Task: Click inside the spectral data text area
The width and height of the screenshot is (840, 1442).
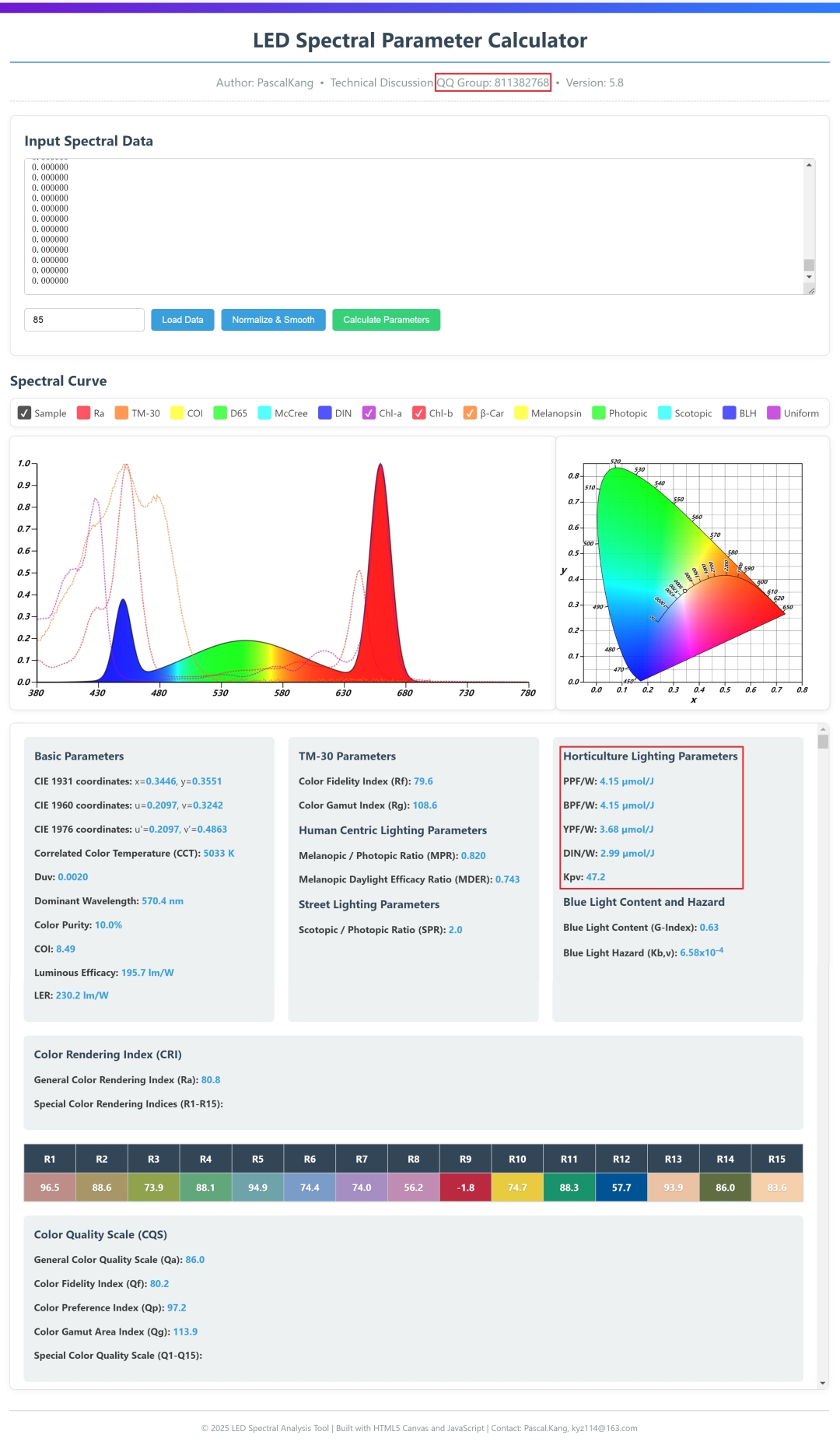Action: (414, 226)
